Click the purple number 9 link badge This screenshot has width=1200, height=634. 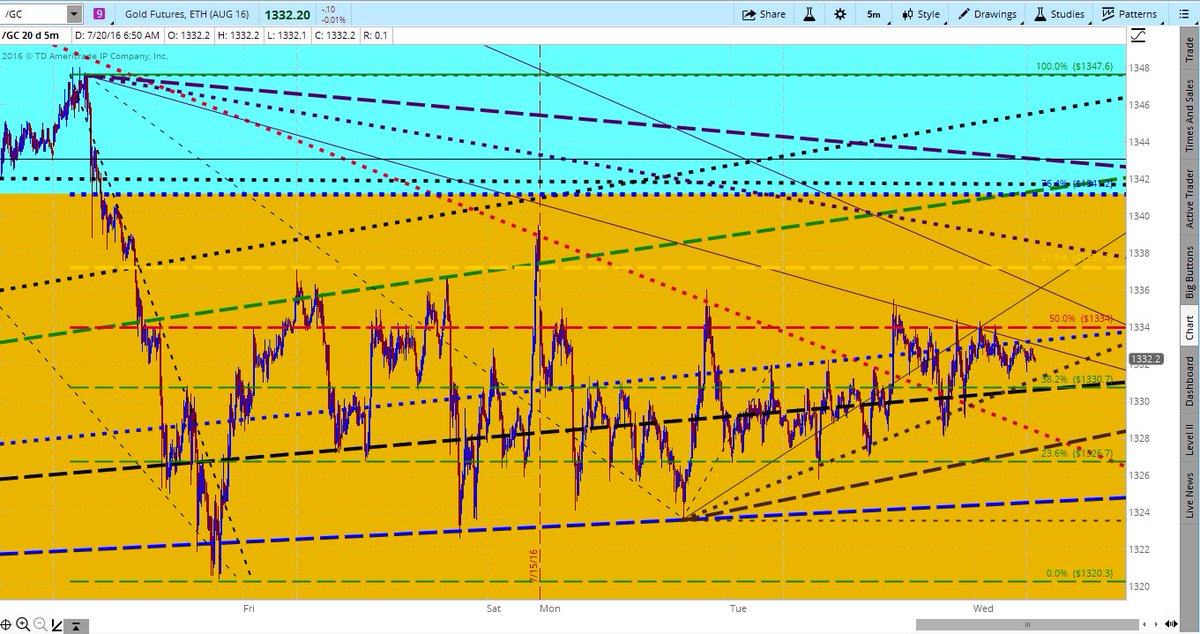100,14
